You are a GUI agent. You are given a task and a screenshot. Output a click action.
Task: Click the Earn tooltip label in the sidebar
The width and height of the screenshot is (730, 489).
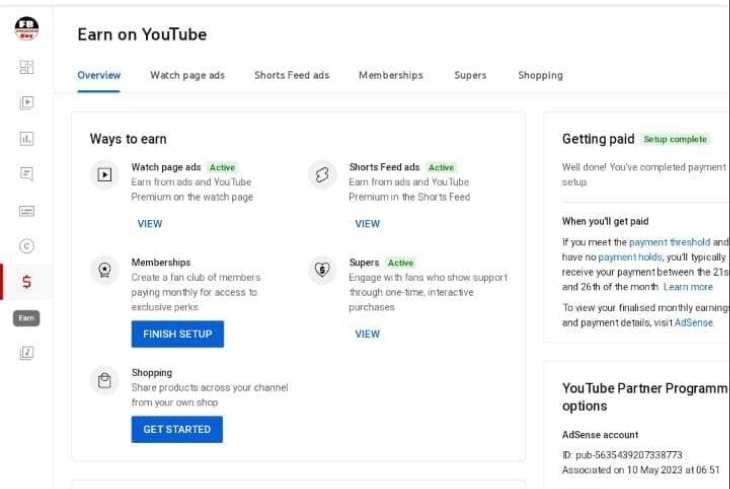[x=27, y=318]
